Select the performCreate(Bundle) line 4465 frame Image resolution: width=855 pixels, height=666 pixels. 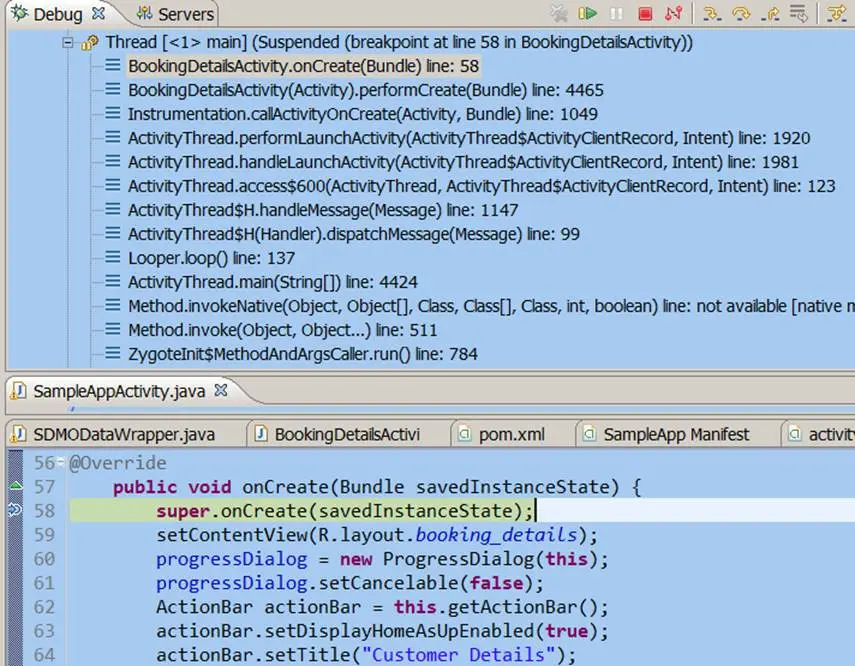click(366, 90)
